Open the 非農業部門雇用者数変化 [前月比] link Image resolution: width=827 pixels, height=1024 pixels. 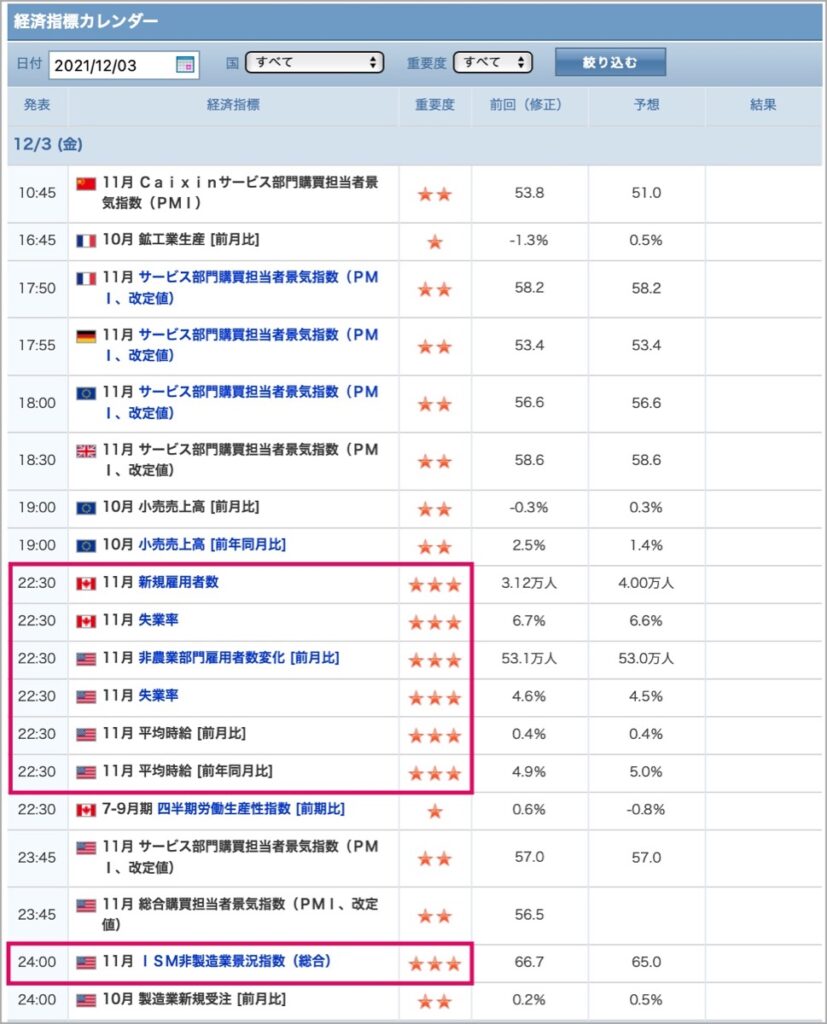pos(238,658)
